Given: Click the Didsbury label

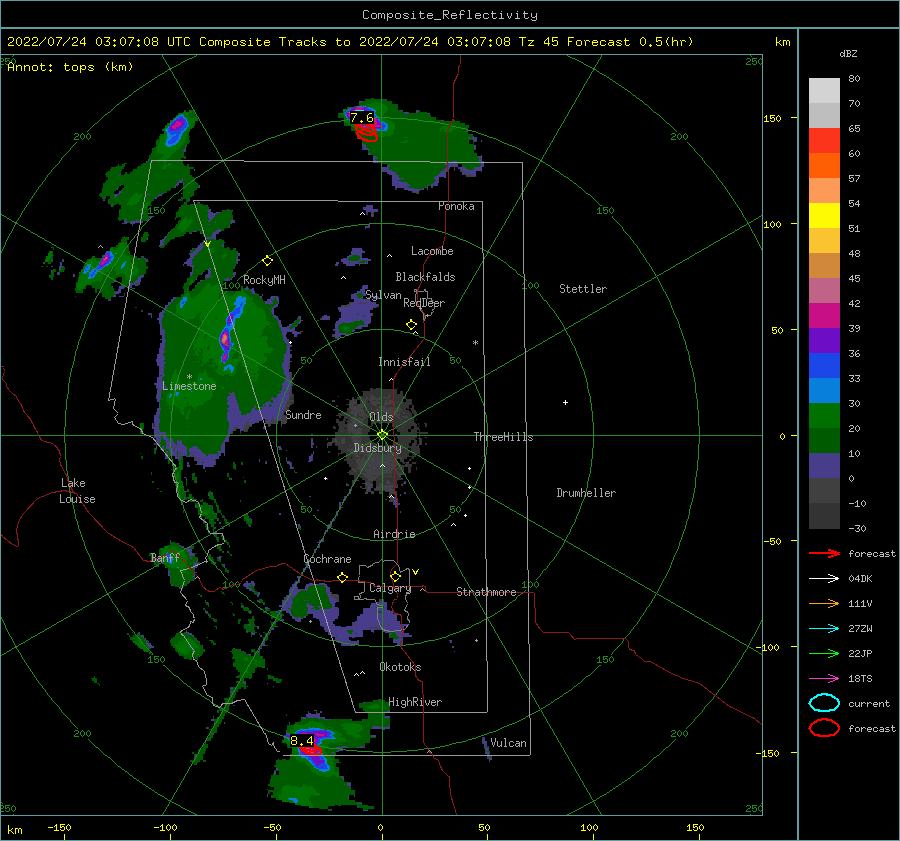Looking at the screenshot, I should tap(377, 448).
